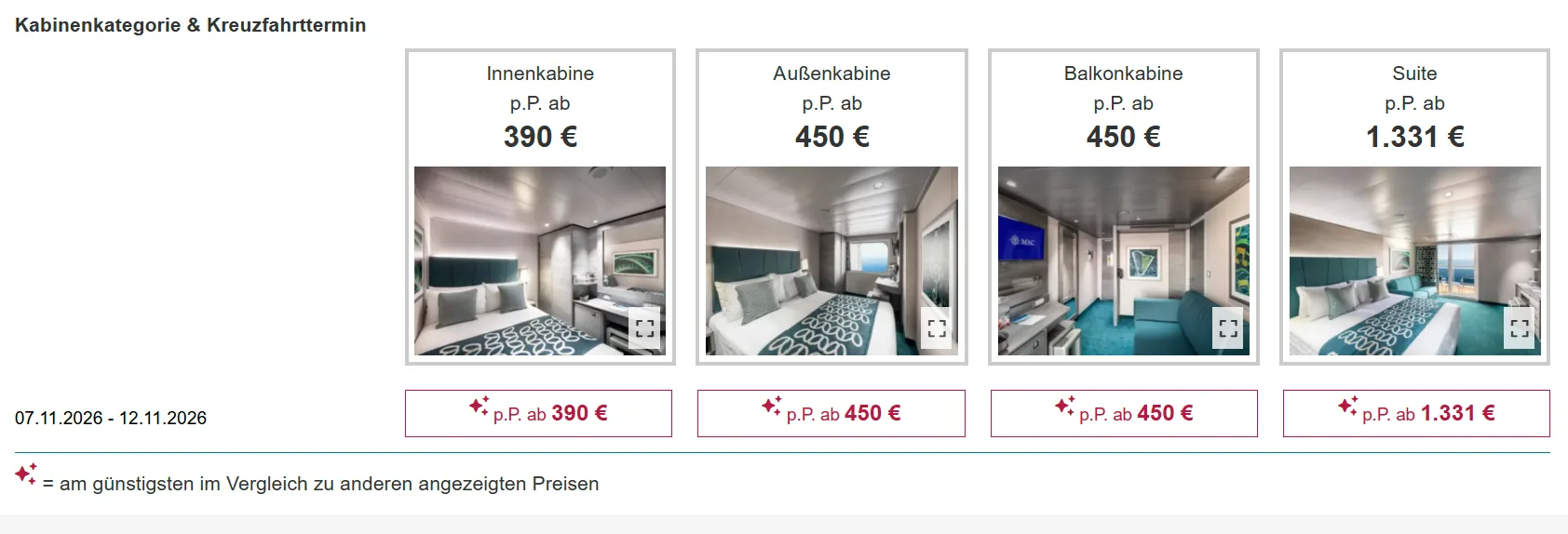The width and height of the screenshot is (1568, 534).
Task: Open fullscreen icon on Suite photo
Action: coord(1520,328)
